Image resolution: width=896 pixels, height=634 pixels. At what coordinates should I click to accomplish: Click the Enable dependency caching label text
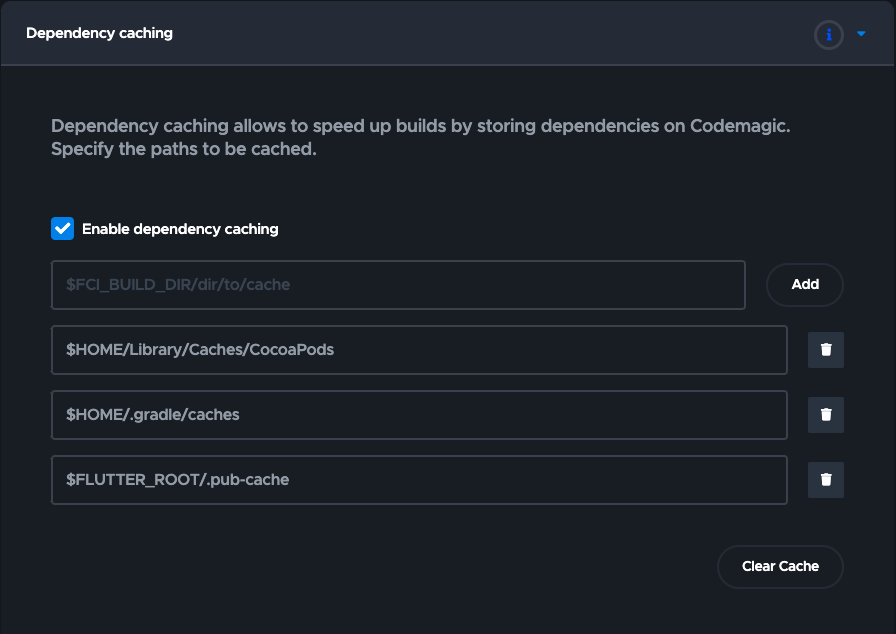(180, 229)
